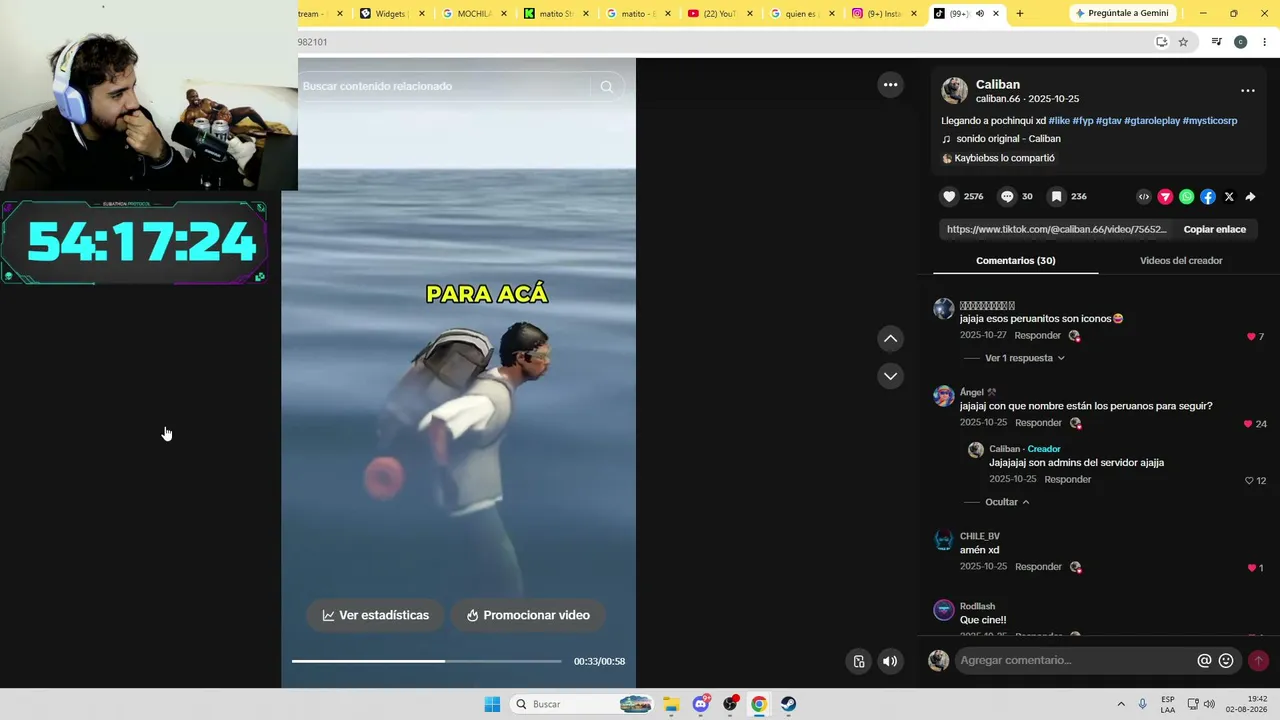Click 'Promocionar video' button
The width and height of the screenshot is (1280, 720).
click(x=528, y=616)
